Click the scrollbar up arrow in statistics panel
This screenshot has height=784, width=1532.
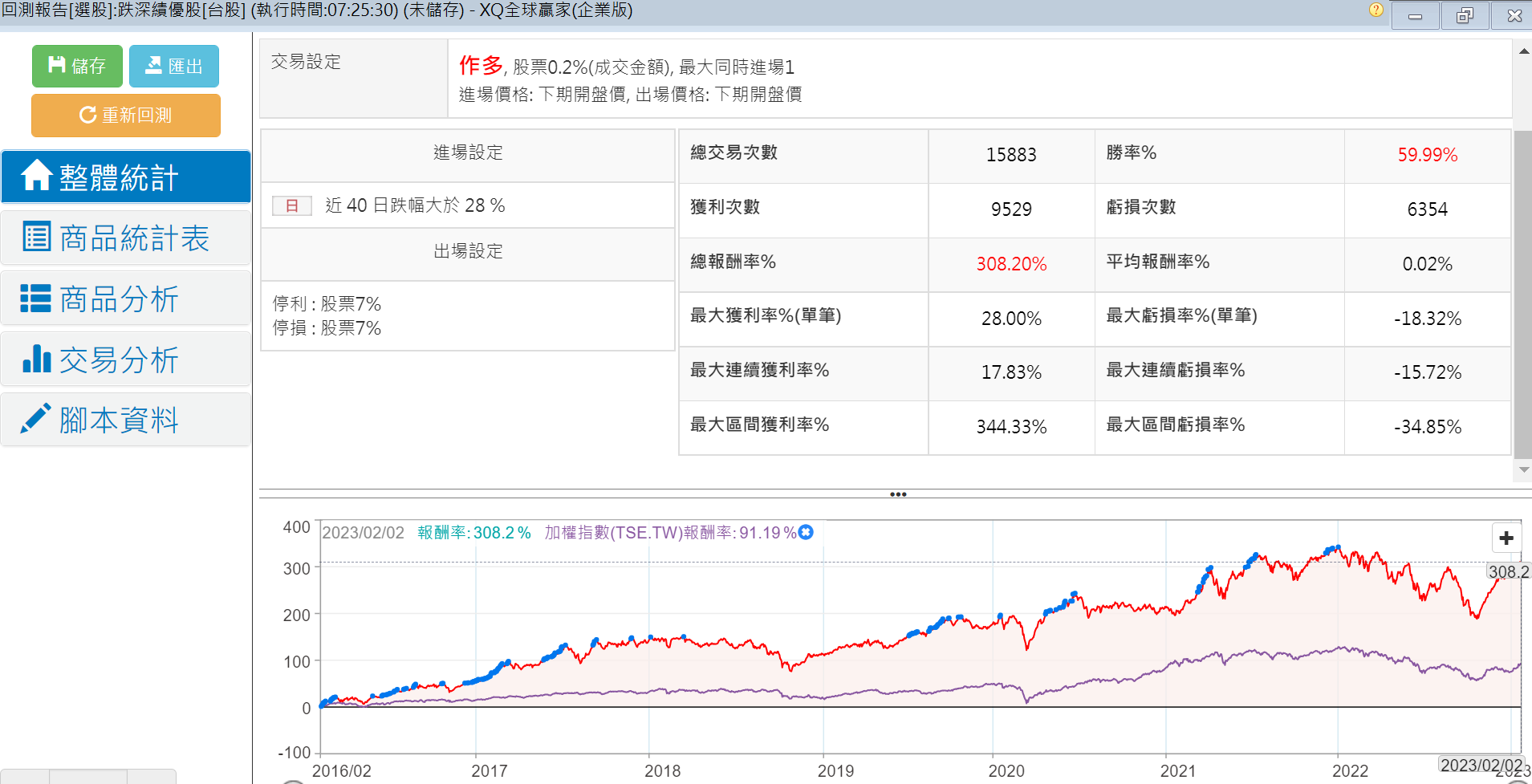[x=1523, y=51]
